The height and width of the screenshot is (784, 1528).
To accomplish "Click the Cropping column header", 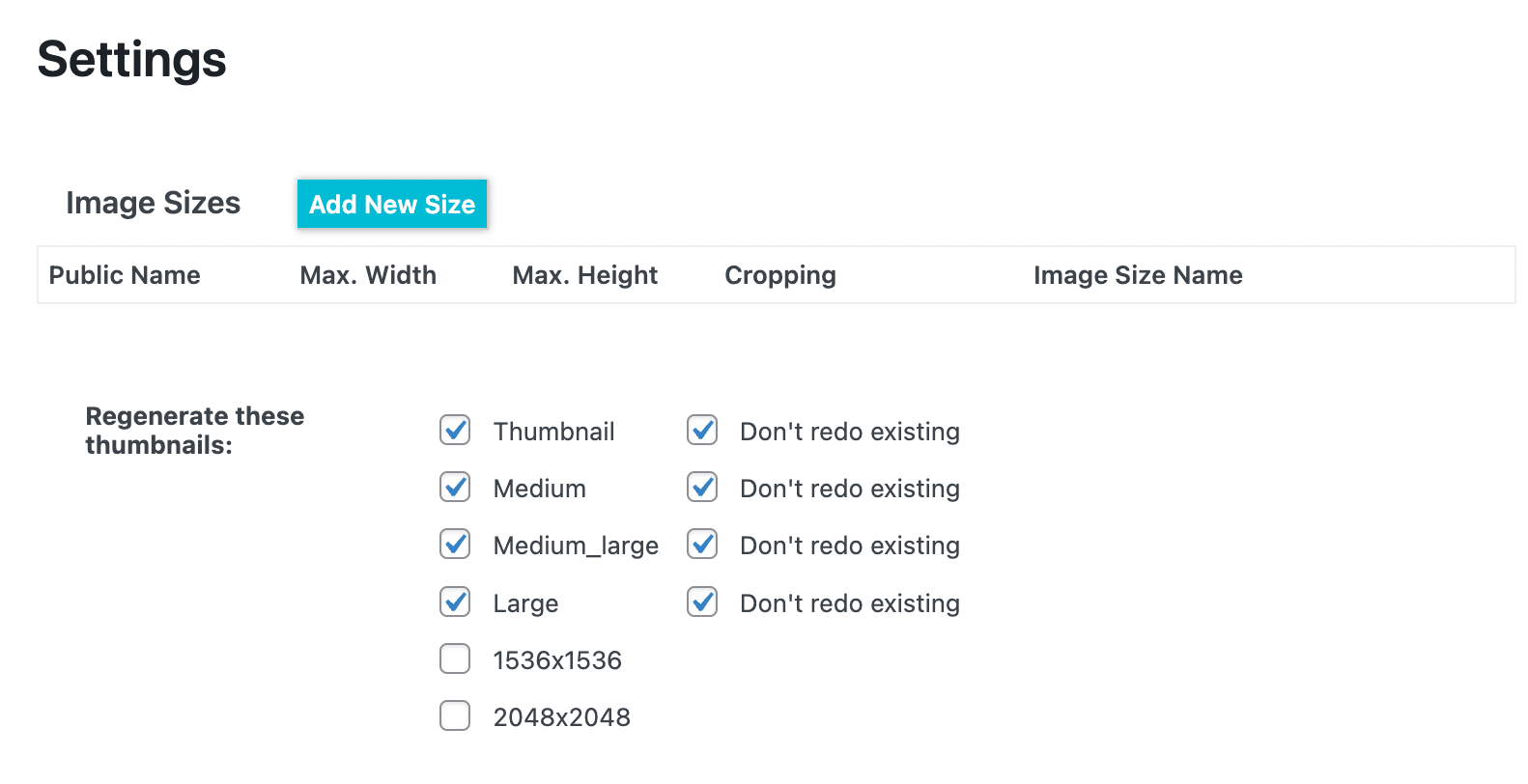I will coord(779,275).
